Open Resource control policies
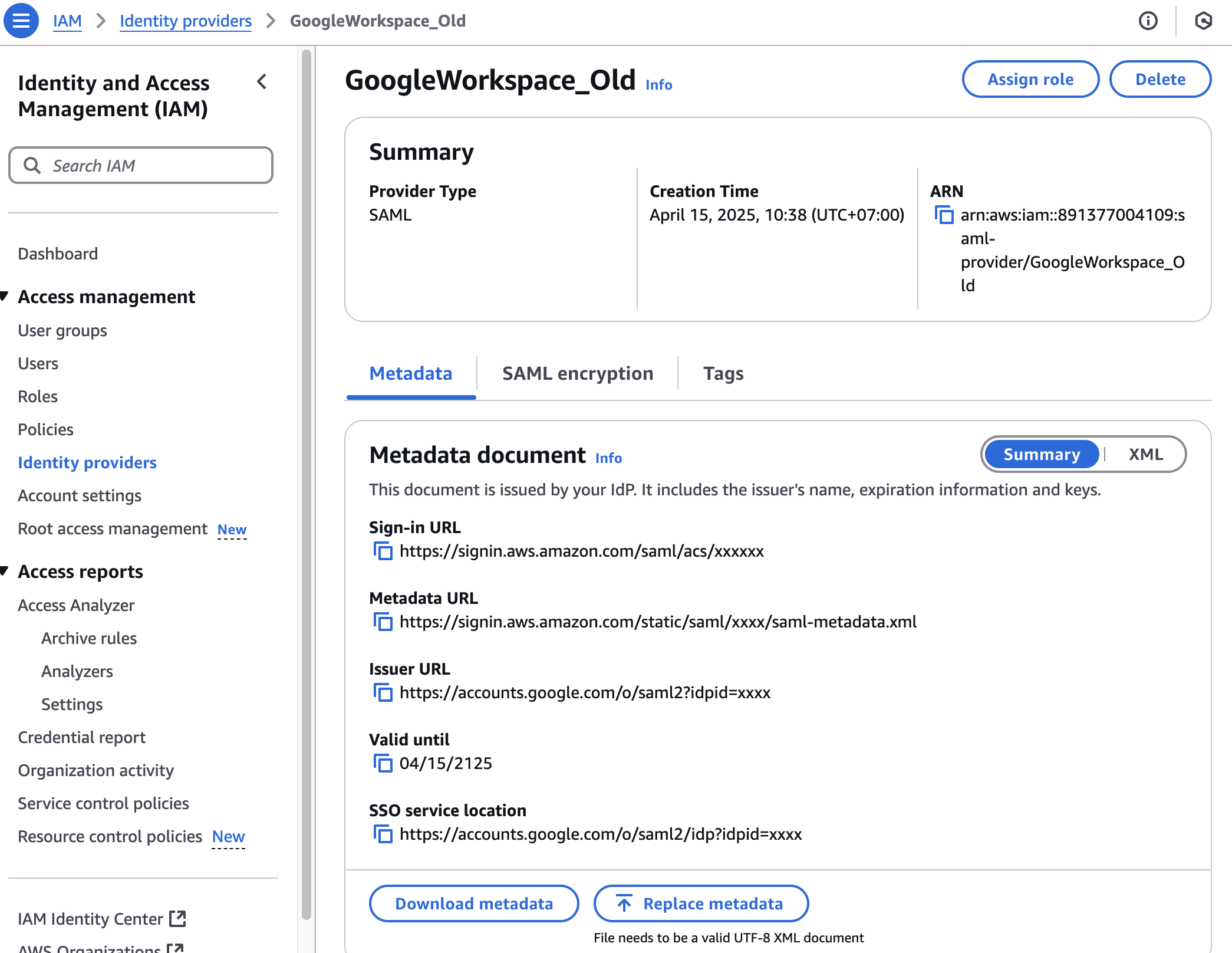The image size is (1232, 953). [110, 836]
